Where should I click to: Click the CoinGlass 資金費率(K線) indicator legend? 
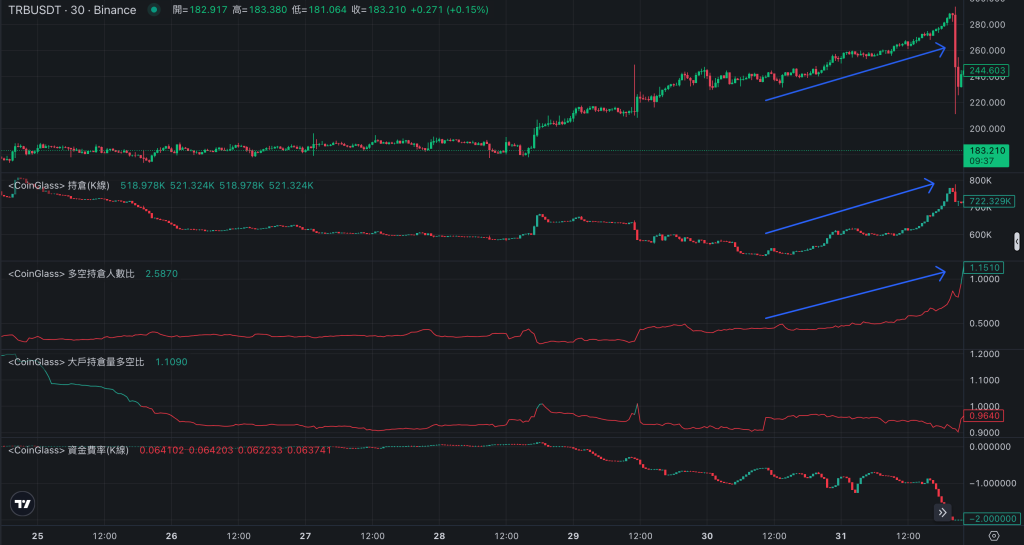click(x=68, y=450)
